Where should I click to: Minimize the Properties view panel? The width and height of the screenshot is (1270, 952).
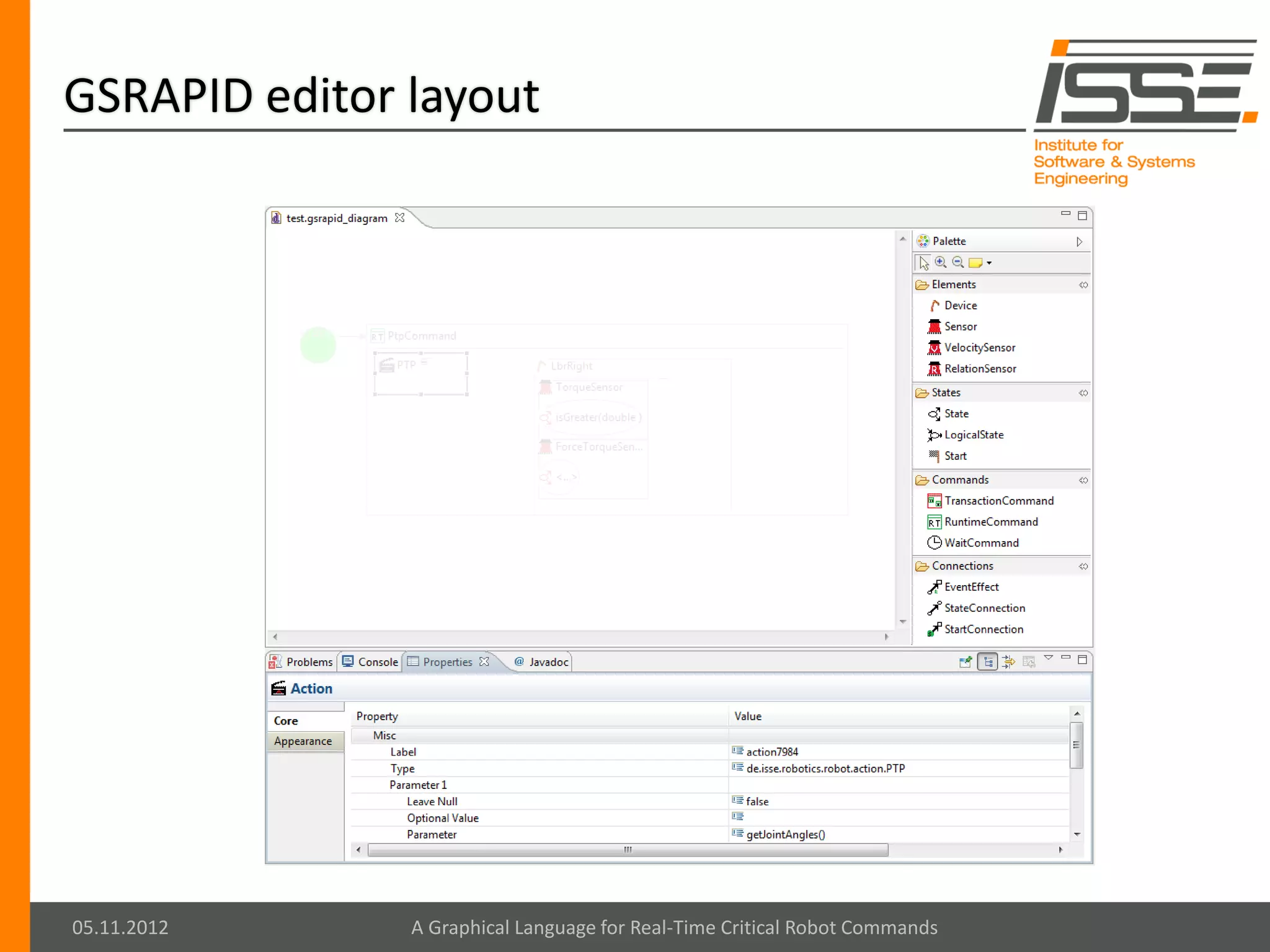(x=1066, y=657)
